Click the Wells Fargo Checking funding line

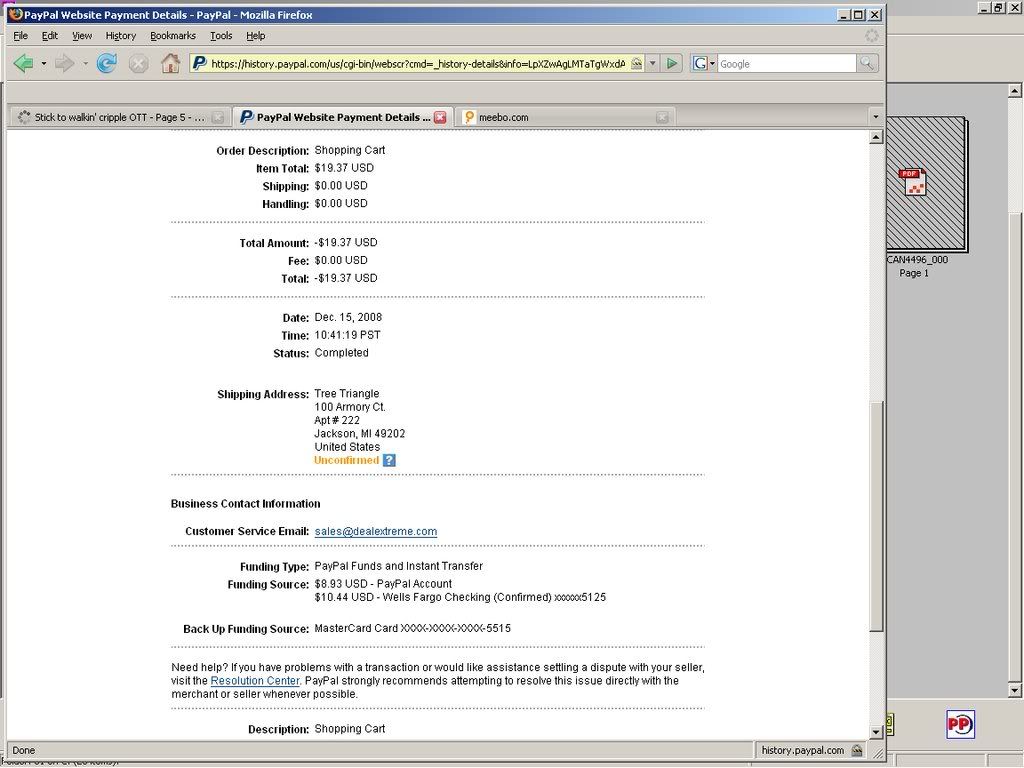pos(460,598)
